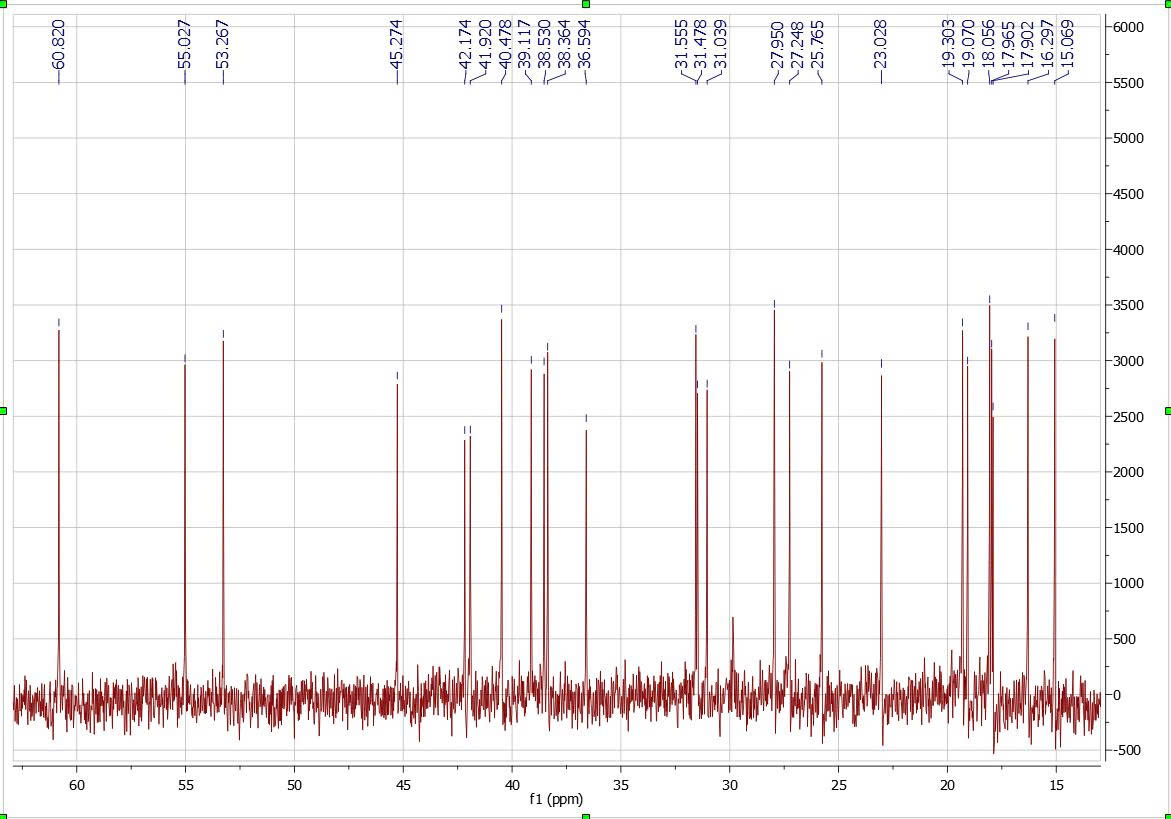Select the 27.950 peak label

click(778, 44)
